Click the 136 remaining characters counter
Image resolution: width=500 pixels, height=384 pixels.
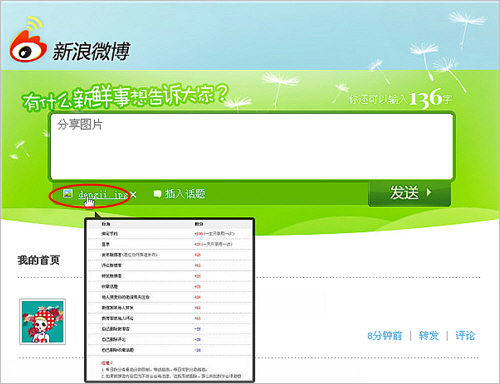tap(425, 99)
